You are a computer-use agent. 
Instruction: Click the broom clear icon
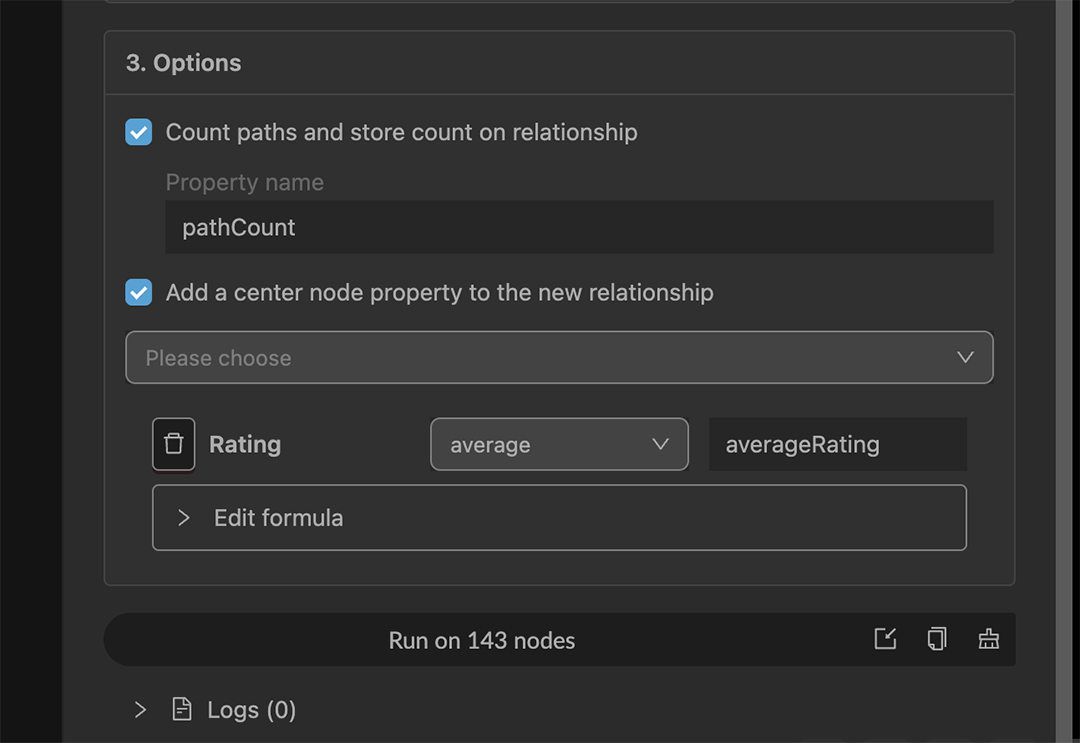[x=989, y=639]
